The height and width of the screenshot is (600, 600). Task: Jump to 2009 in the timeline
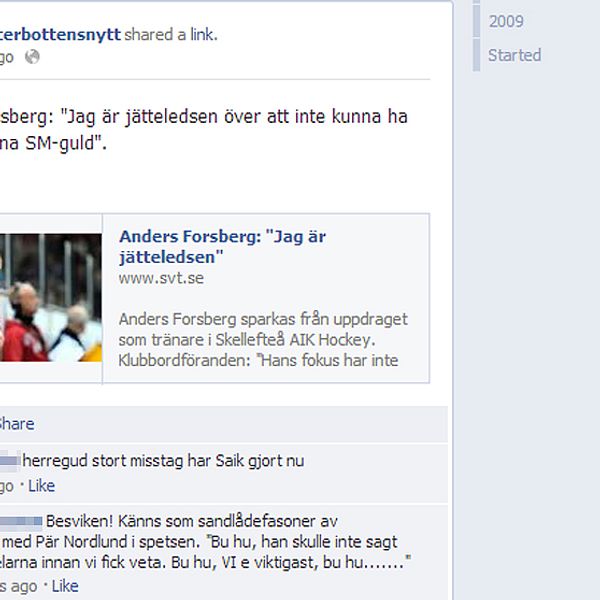[x=506, y=21]
